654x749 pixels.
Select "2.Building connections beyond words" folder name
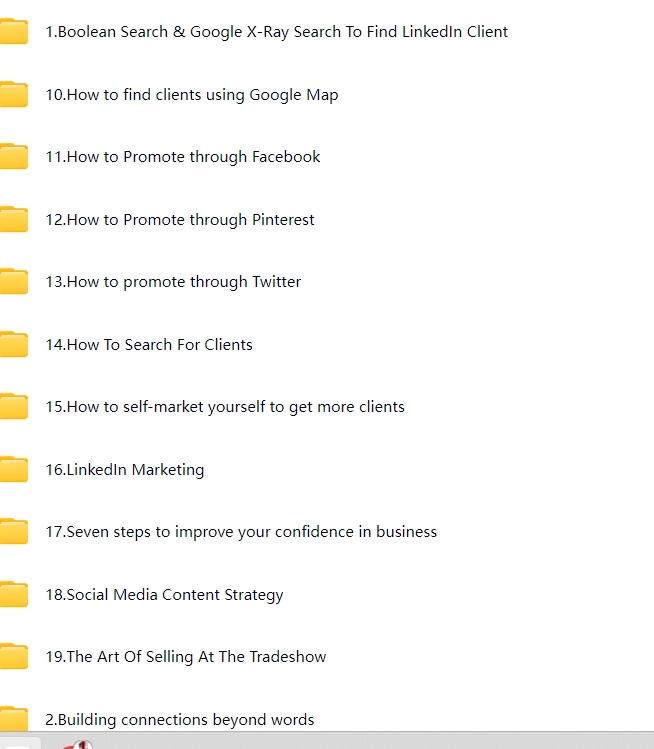(x=179, y=720)
